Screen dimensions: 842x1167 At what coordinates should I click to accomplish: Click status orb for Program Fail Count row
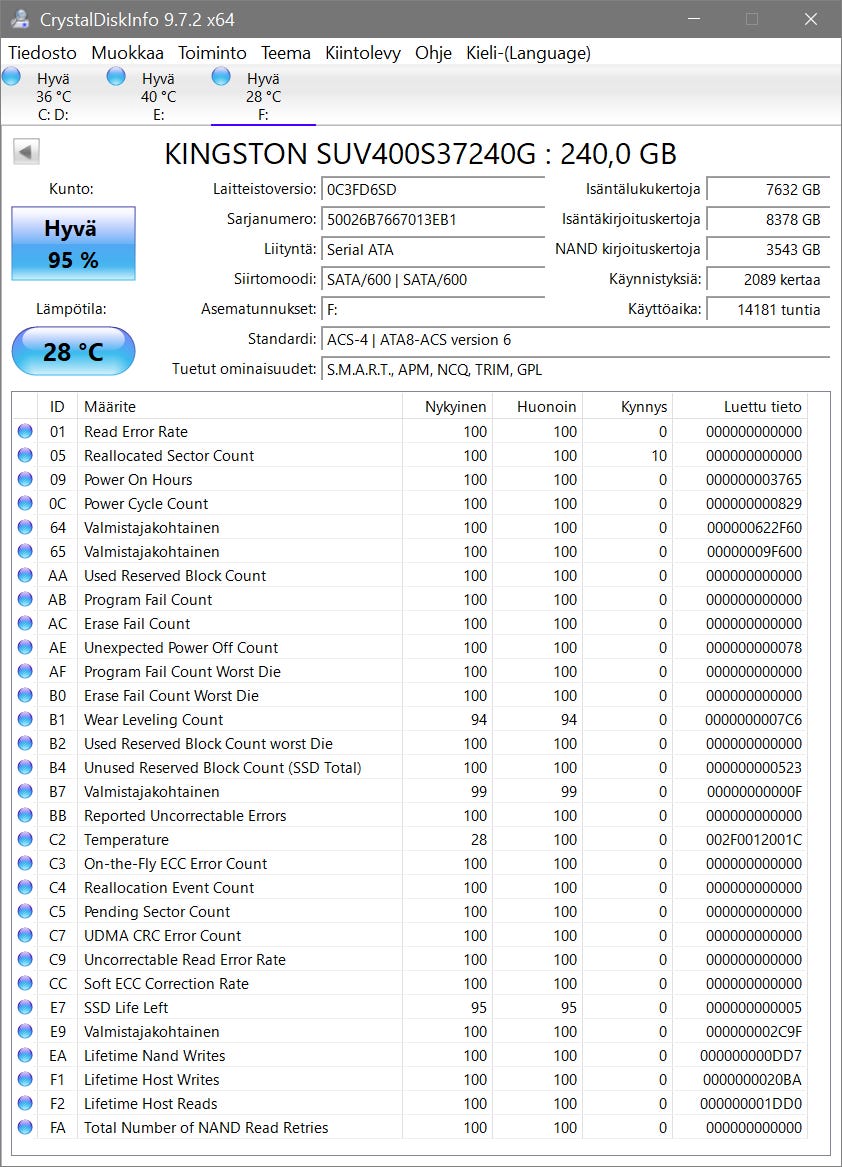[x=25, y=599]
